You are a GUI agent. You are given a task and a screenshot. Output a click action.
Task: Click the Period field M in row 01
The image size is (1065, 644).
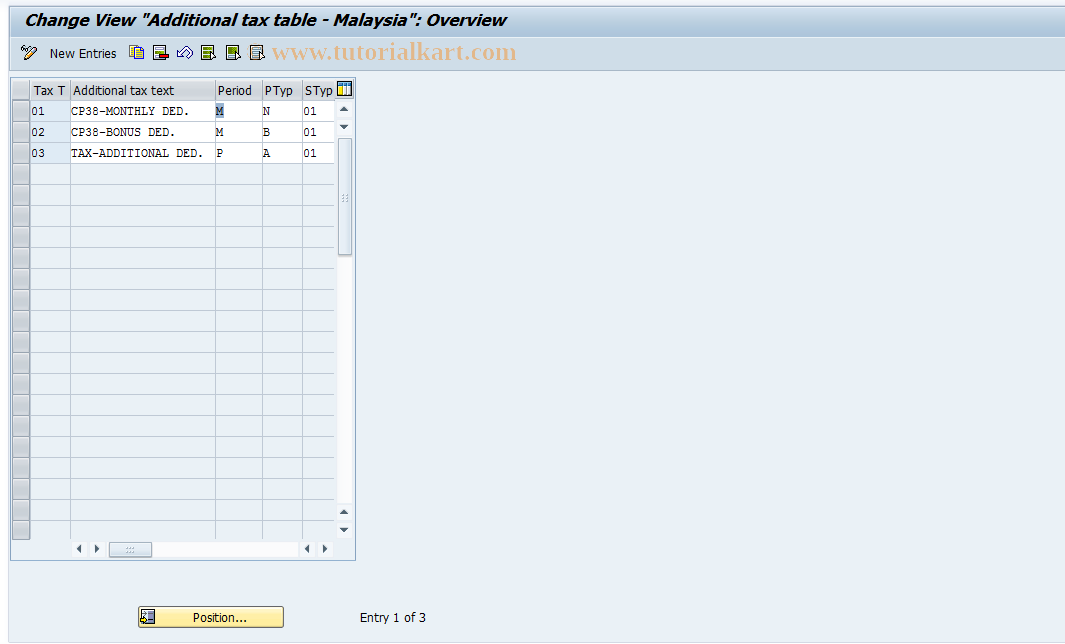click(238, 111)
